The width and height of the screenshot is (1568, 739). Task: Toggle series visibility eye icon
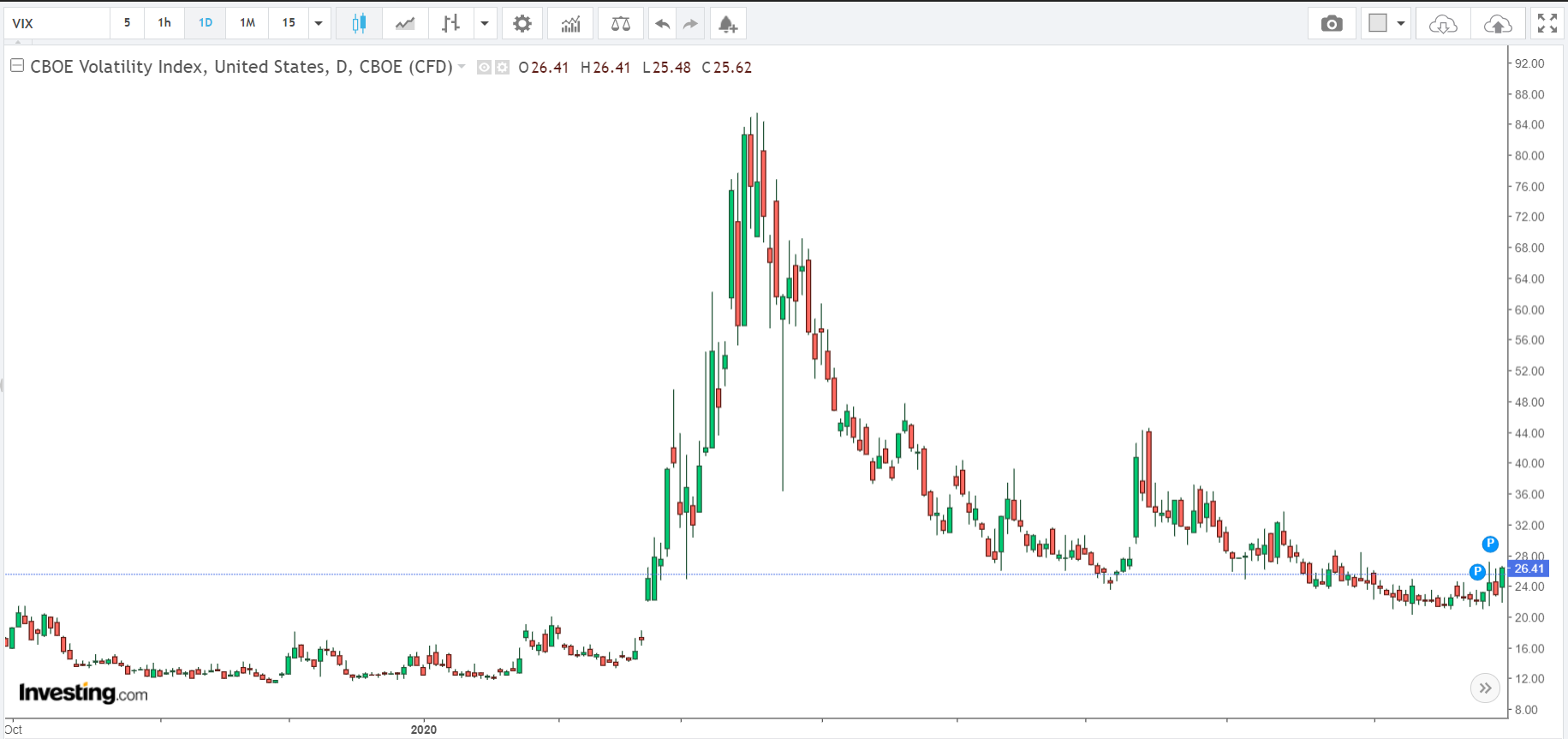(x=484, y=68)
